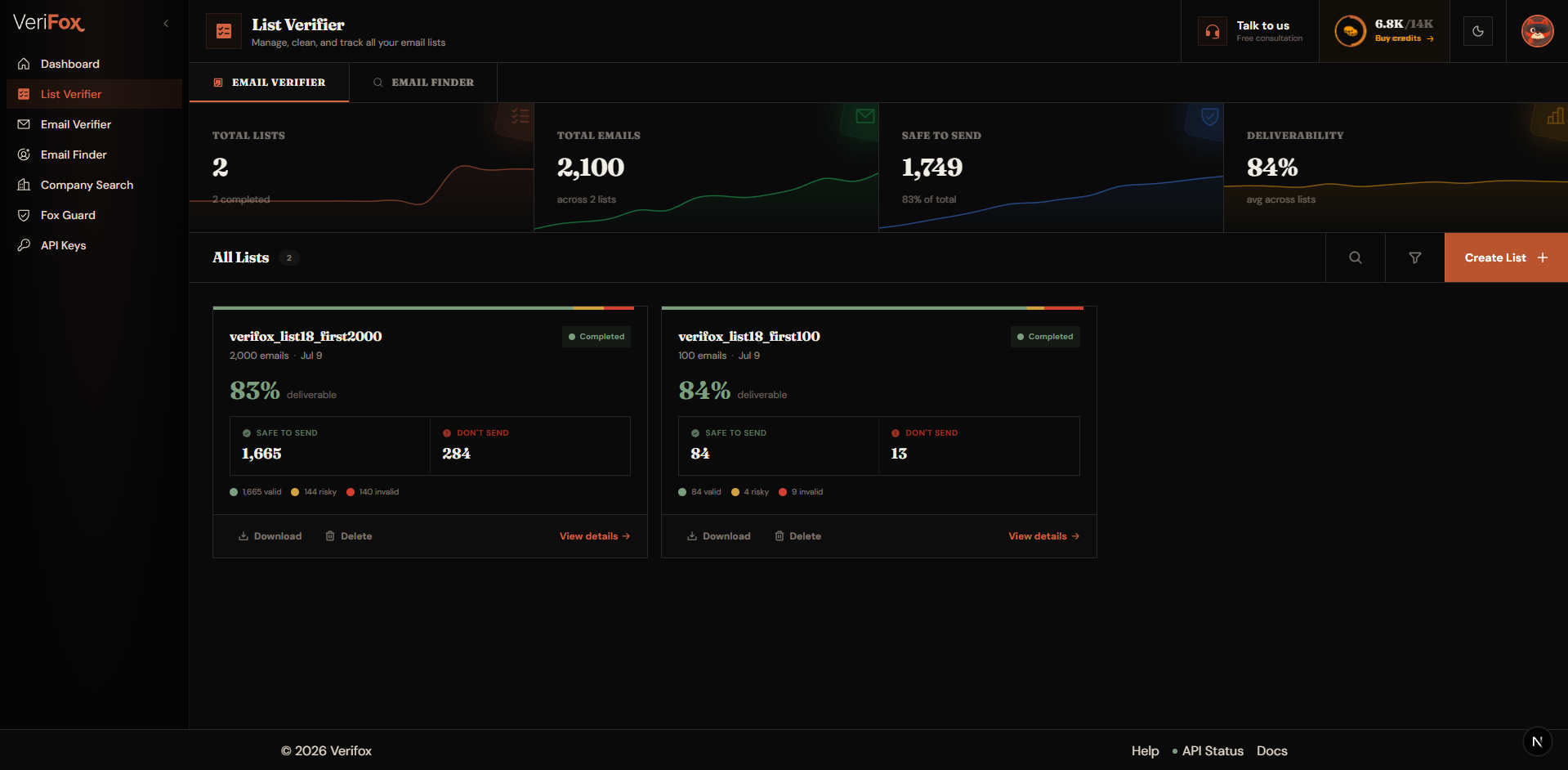Click the 140 invalid legend entry
This screenshot has width=1568, height=770.
(373, 492)
